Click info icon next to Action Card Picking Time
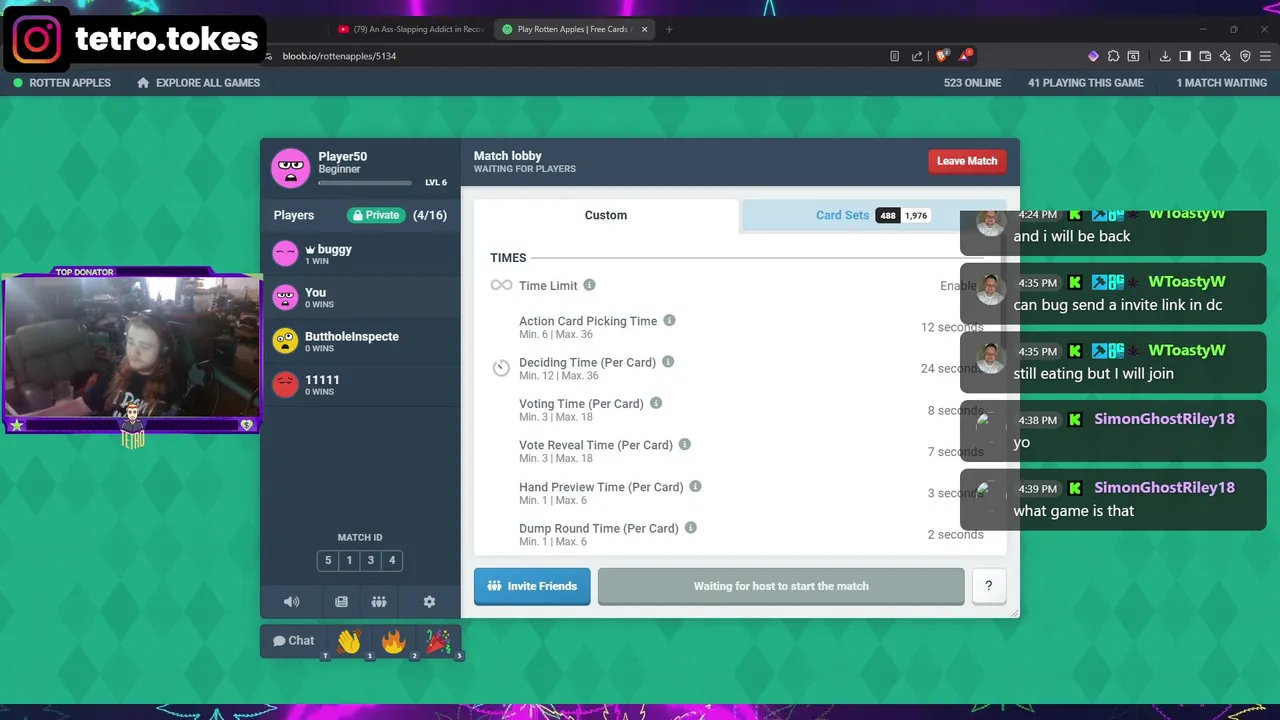 pyautogui.click(x=669, y=320)
